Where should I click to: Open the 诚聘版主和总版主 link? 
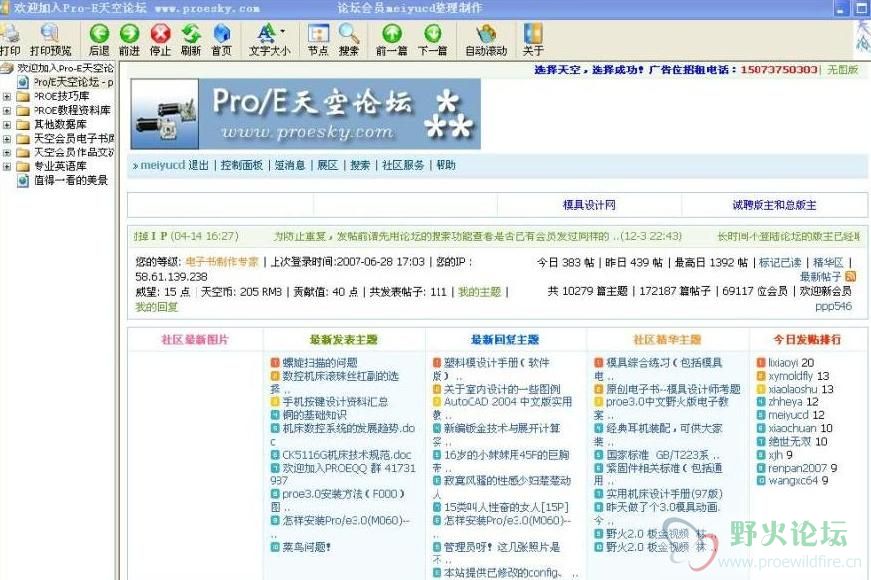774,205
